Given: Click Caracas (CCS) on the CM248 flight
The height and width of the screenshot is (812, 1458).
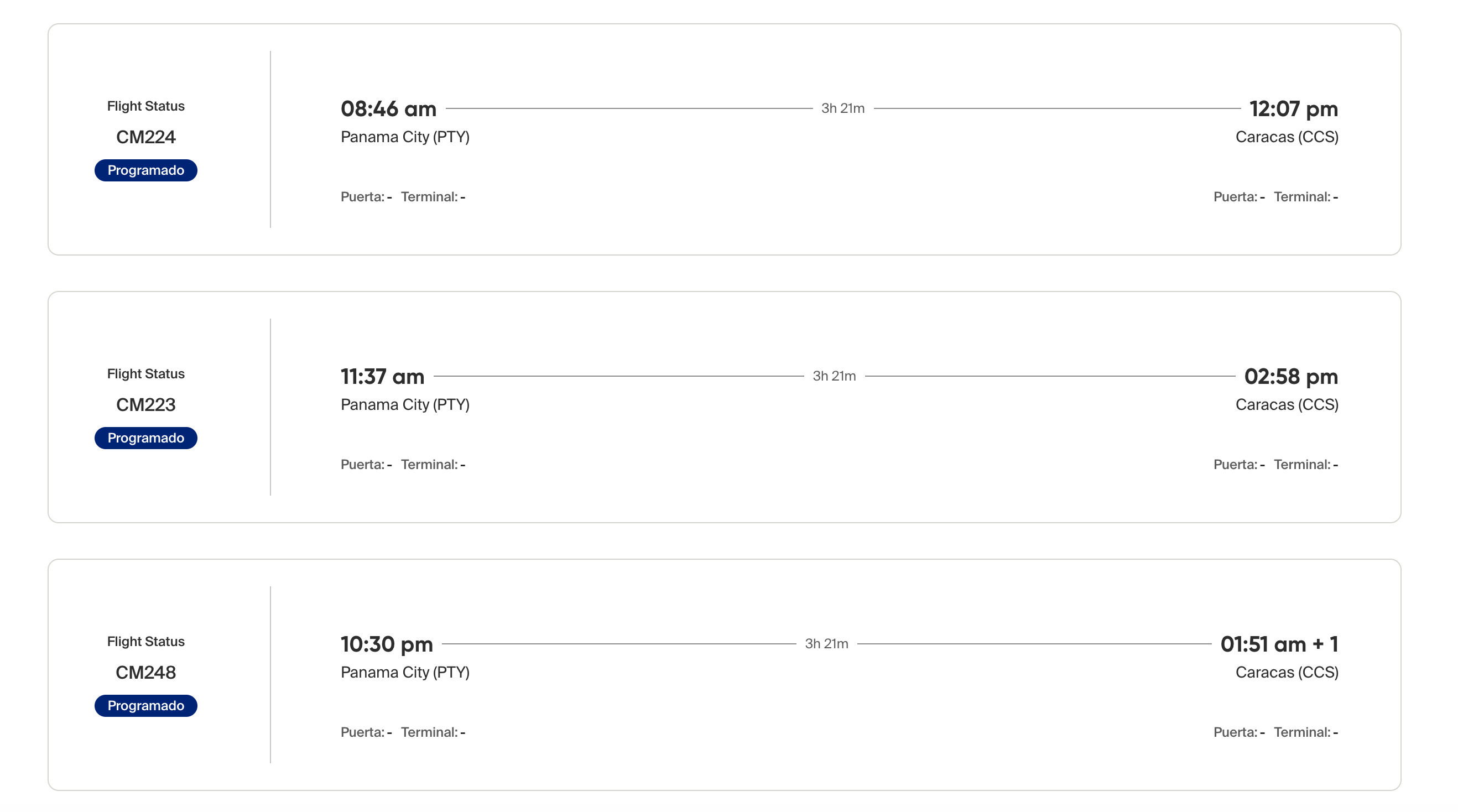Looking at the screenshot, I should coord(1287,672).
